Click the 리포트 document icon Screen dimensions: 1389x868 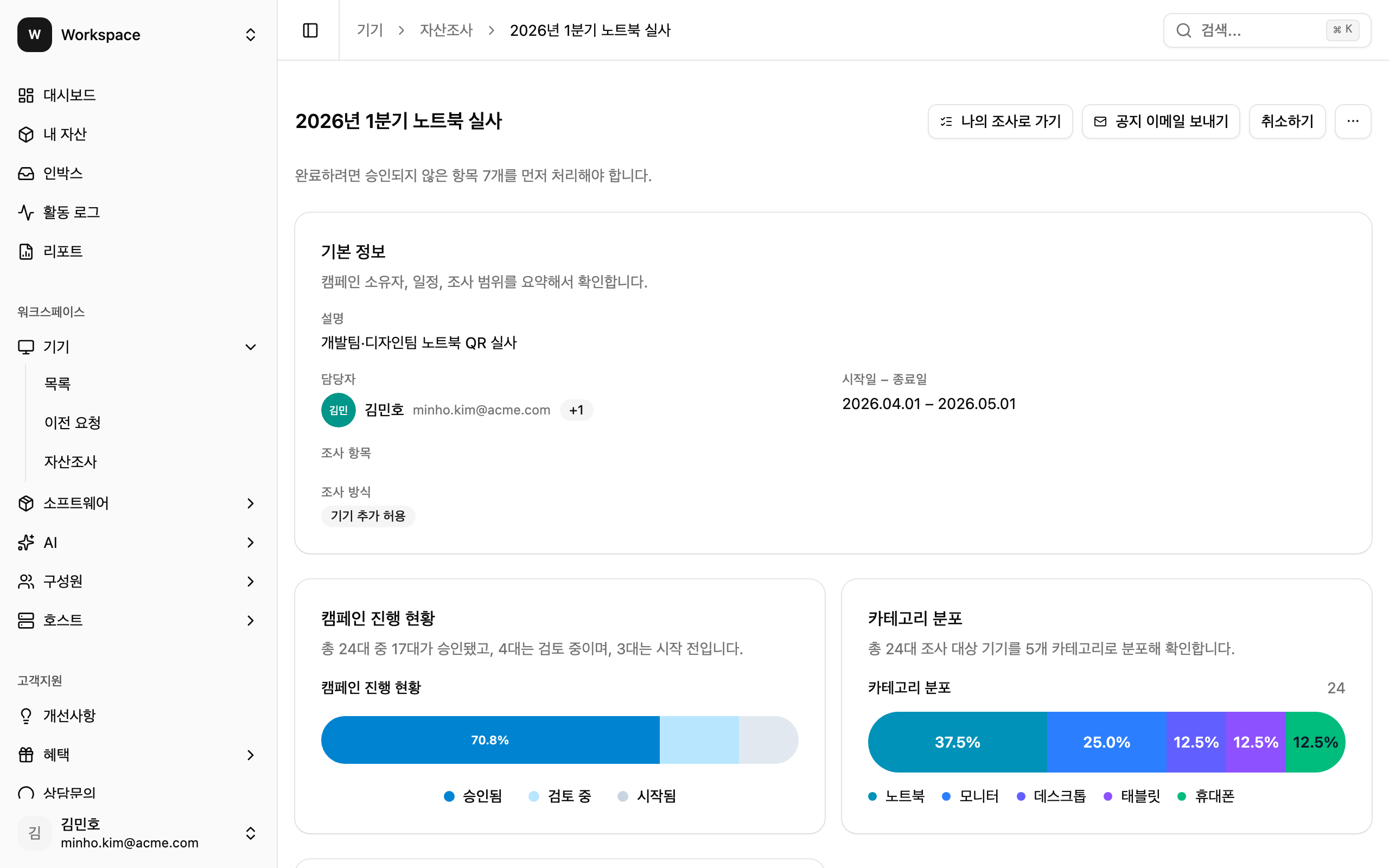point(26,251)
